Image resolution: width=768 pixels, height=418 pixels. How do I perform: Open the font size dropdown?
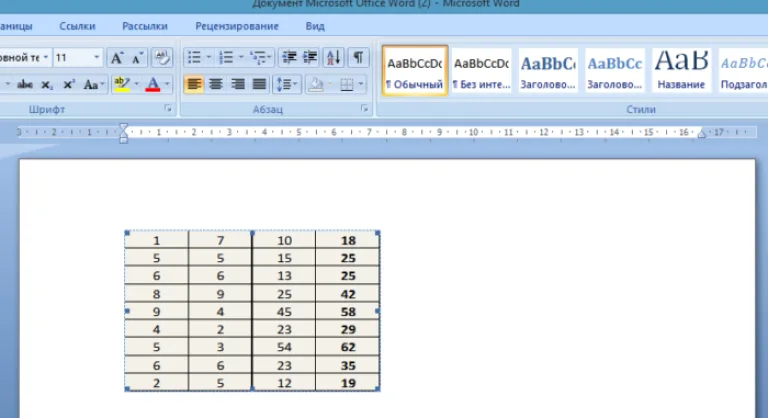pos(96,58)
